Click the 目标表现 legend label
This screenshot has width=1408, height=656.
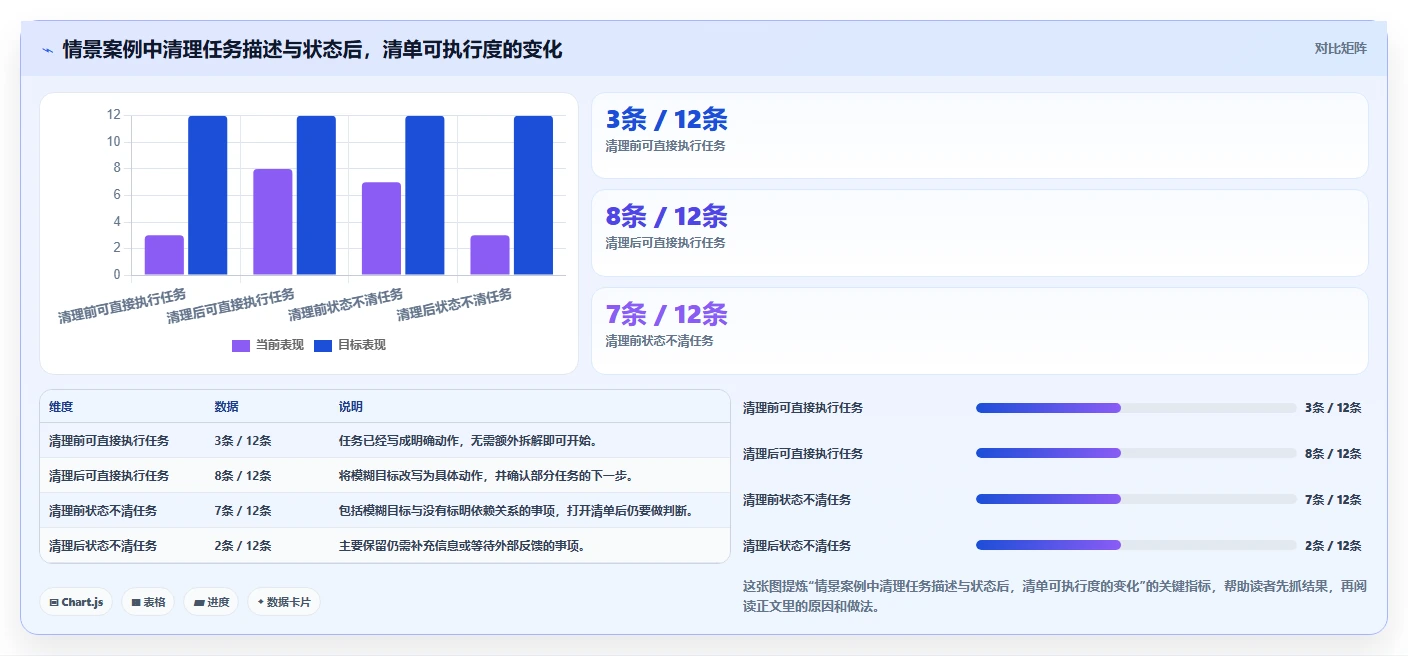click(362, 345)
